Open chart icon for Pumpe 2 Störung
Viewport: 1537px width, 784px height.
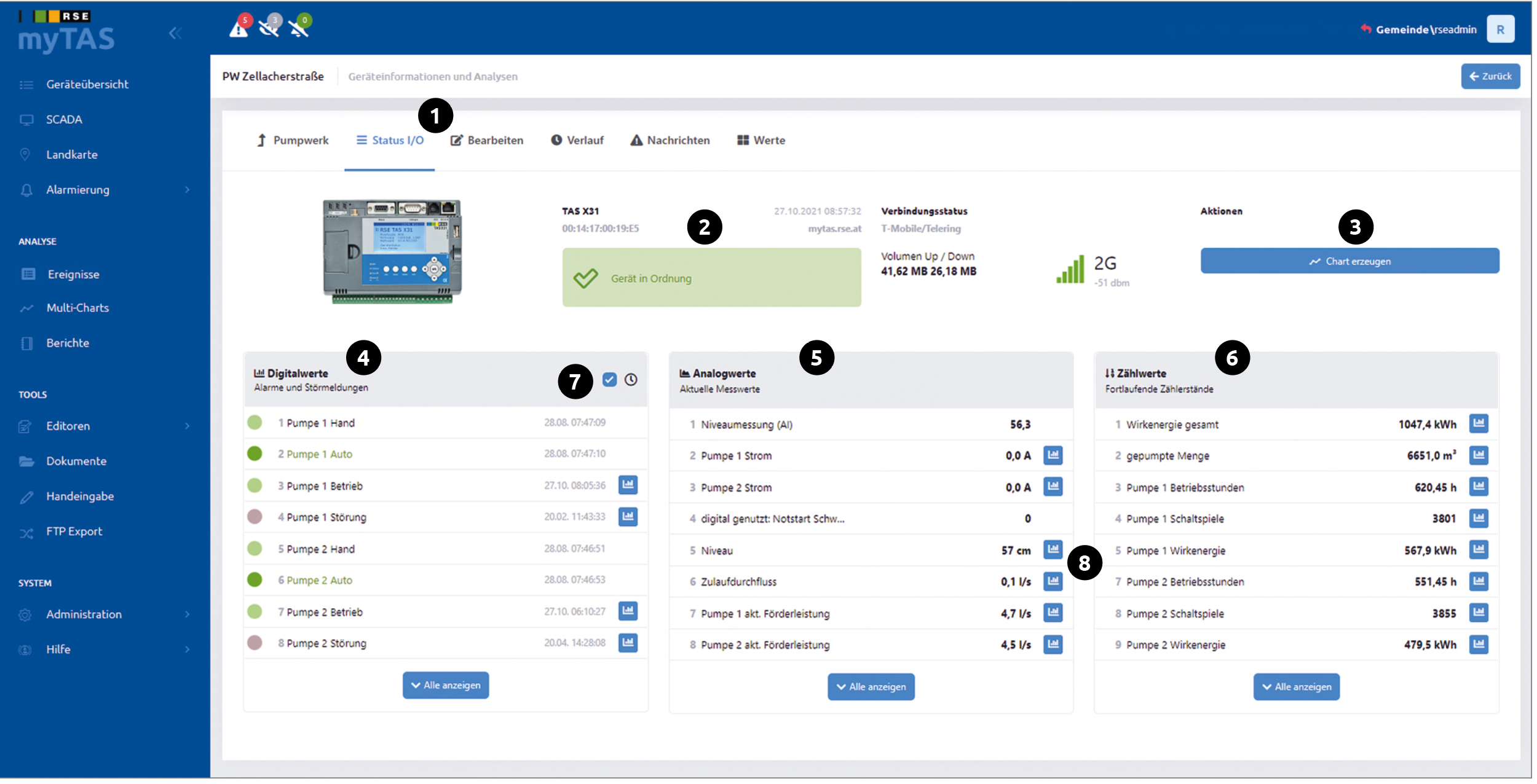click(x=628, y=643)
